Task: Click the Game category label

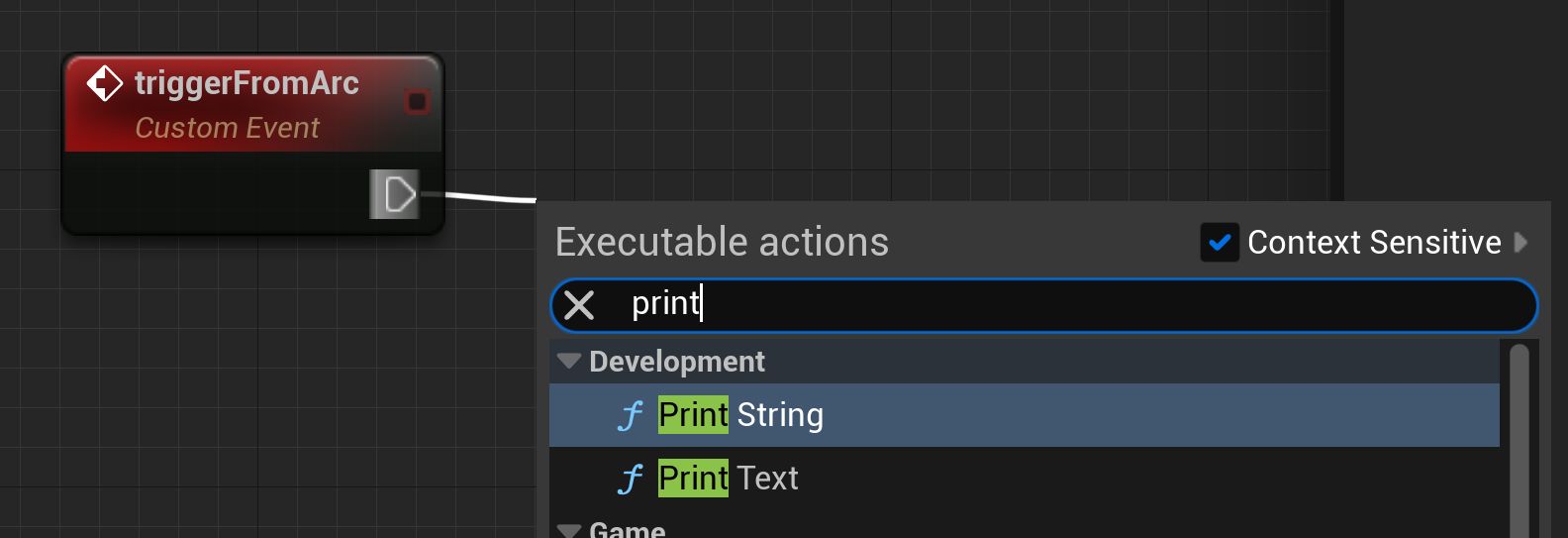Action: [627, 530]
